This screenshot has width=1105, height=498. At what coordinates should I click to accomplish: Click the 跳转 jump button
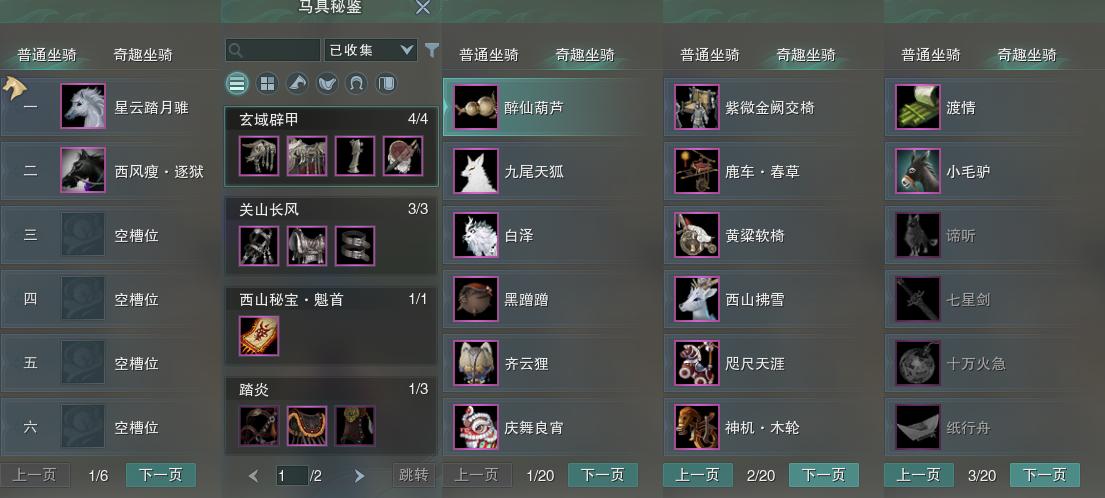(x=414, y=475)
